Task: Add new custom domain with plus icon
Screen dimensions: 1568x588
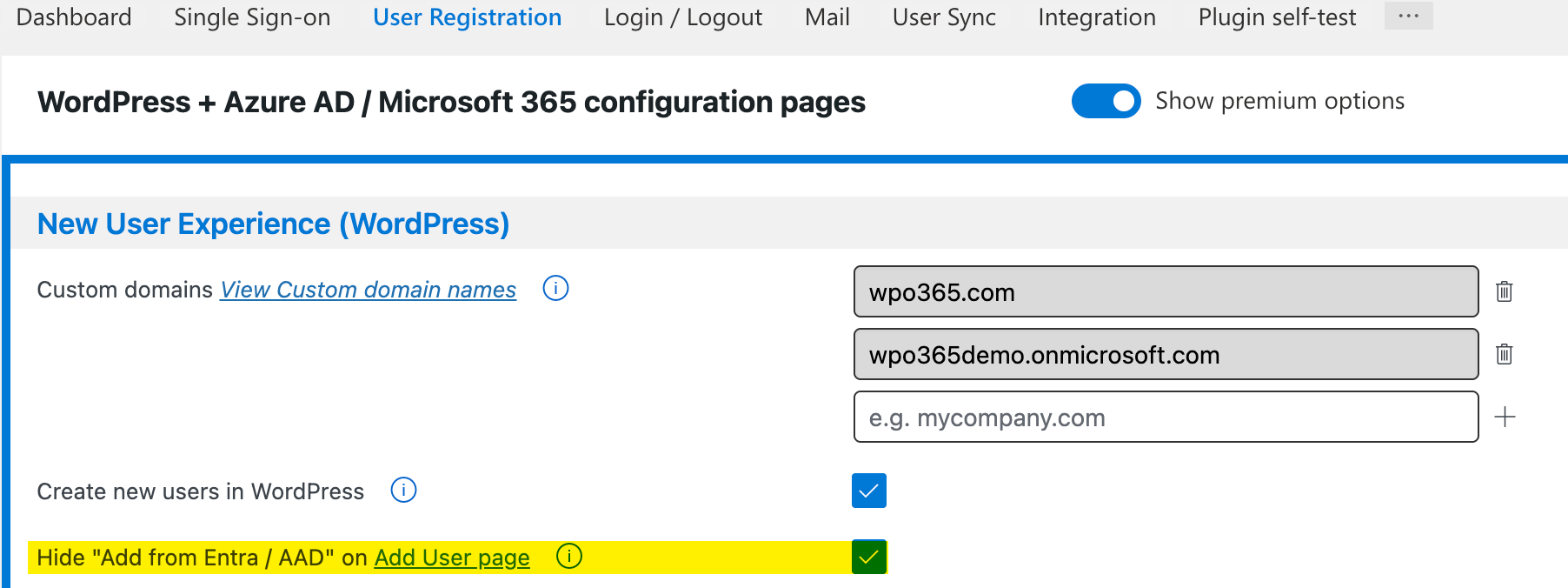Action: (1505, 417)
